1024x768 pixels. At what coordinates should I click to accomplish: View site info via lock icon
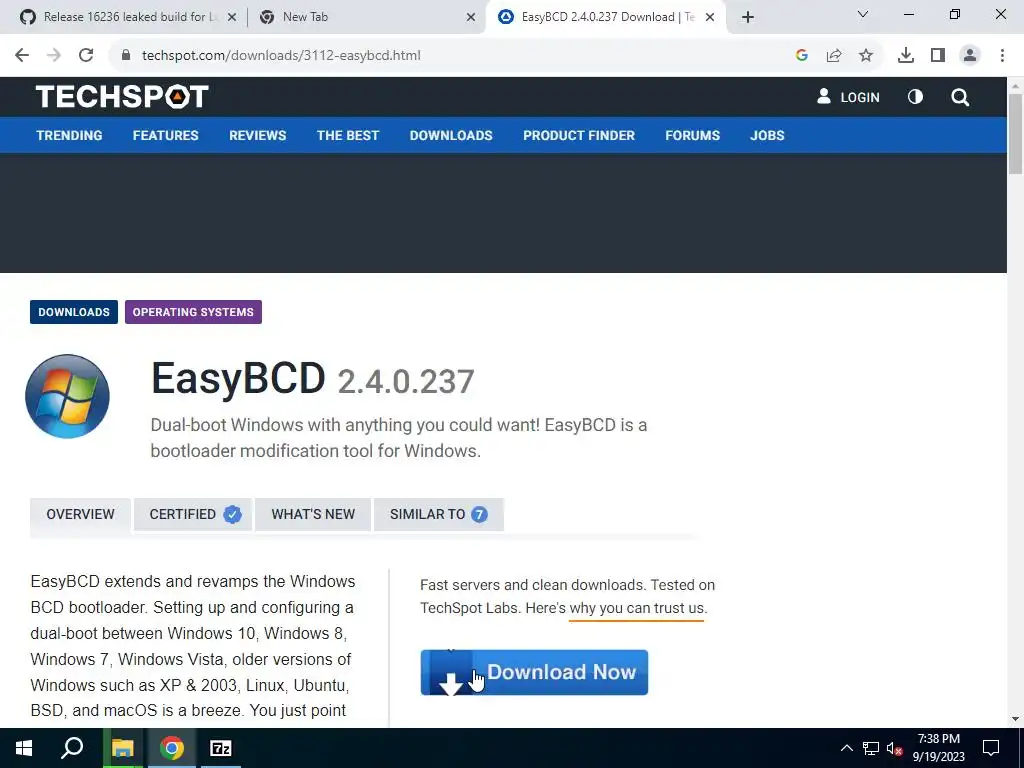126,56
